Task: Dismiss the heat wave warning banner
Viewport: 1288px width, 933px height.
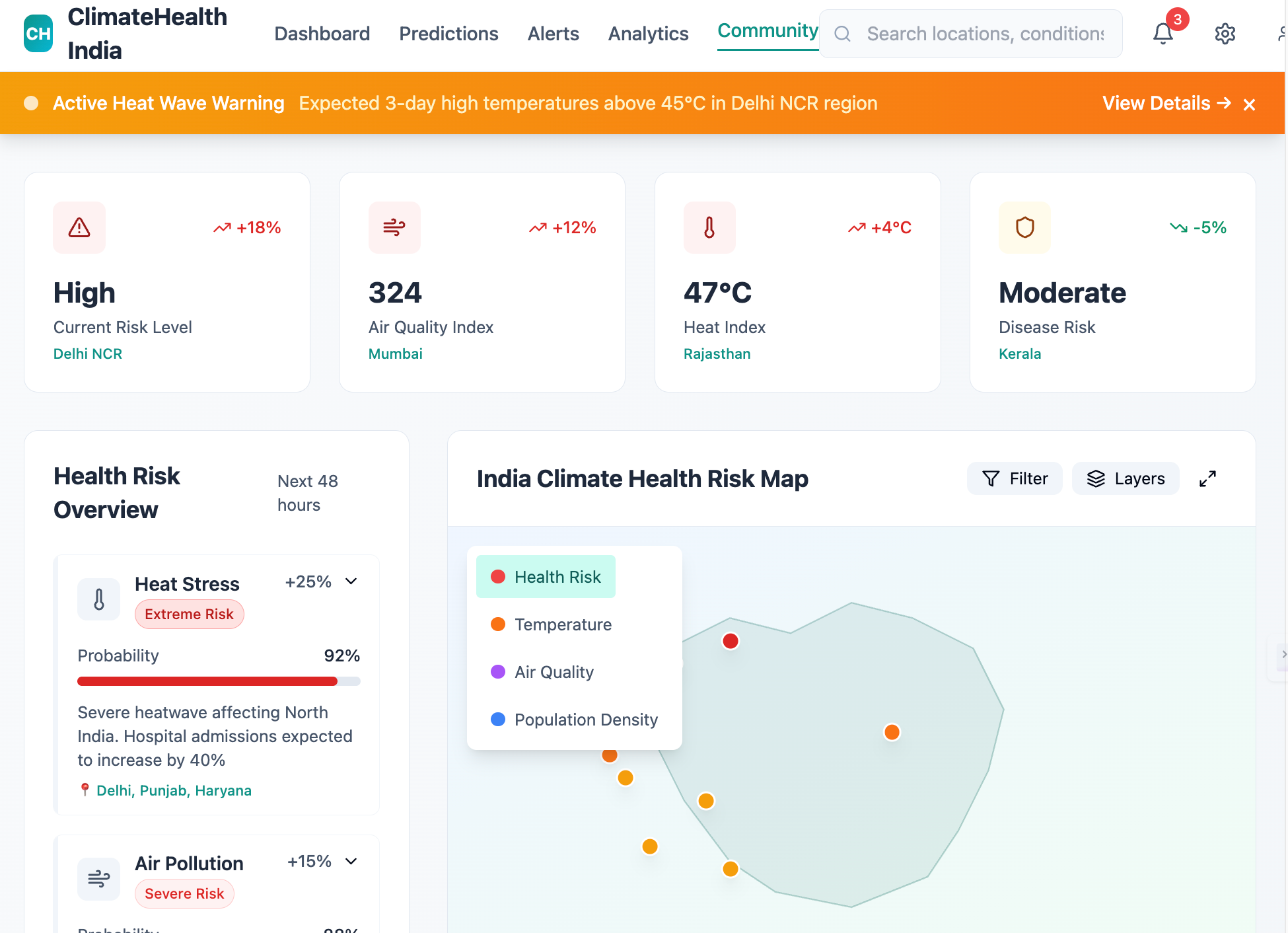Action: click(1249, 104)
